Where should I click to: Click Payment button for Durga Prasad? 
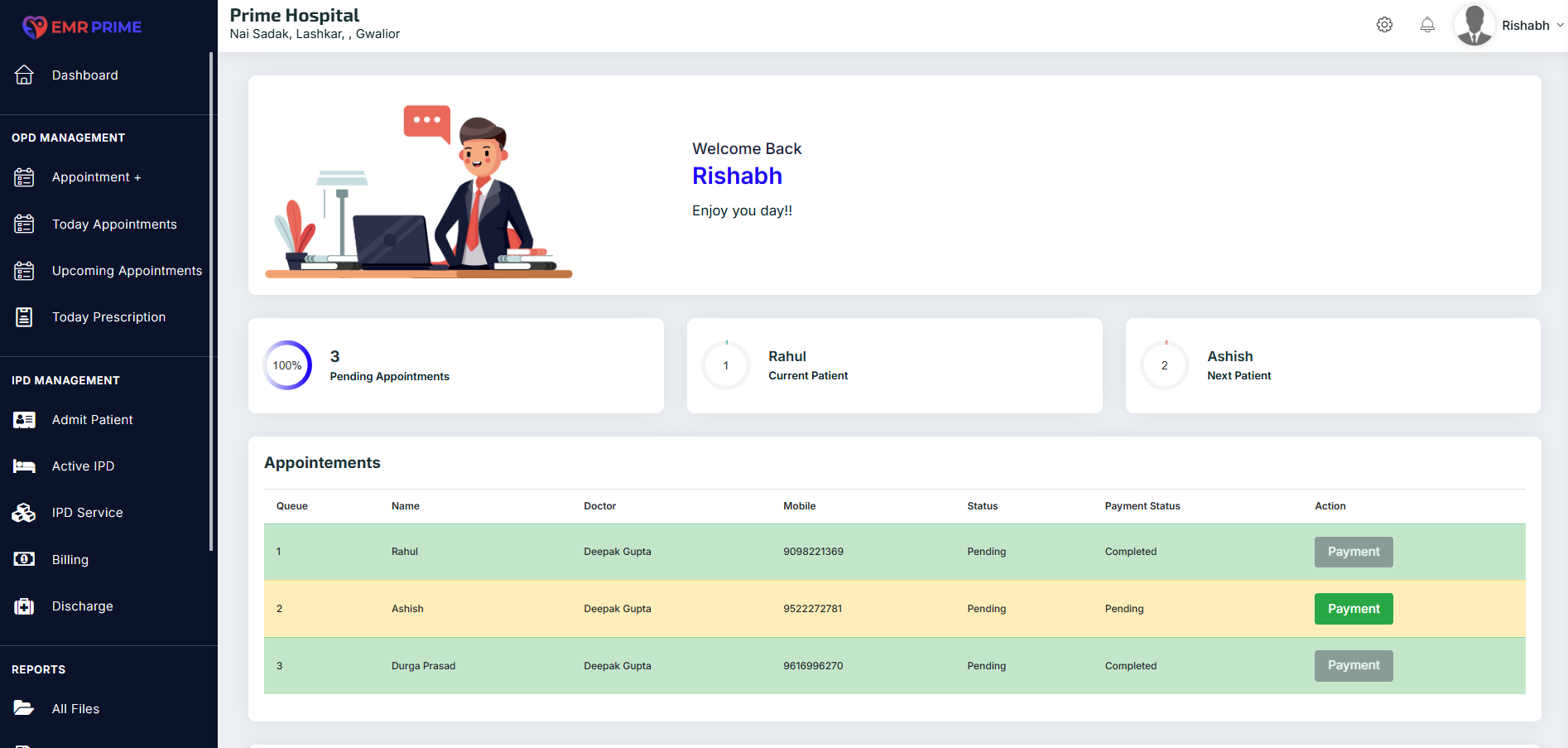[x=1353, y=665]
